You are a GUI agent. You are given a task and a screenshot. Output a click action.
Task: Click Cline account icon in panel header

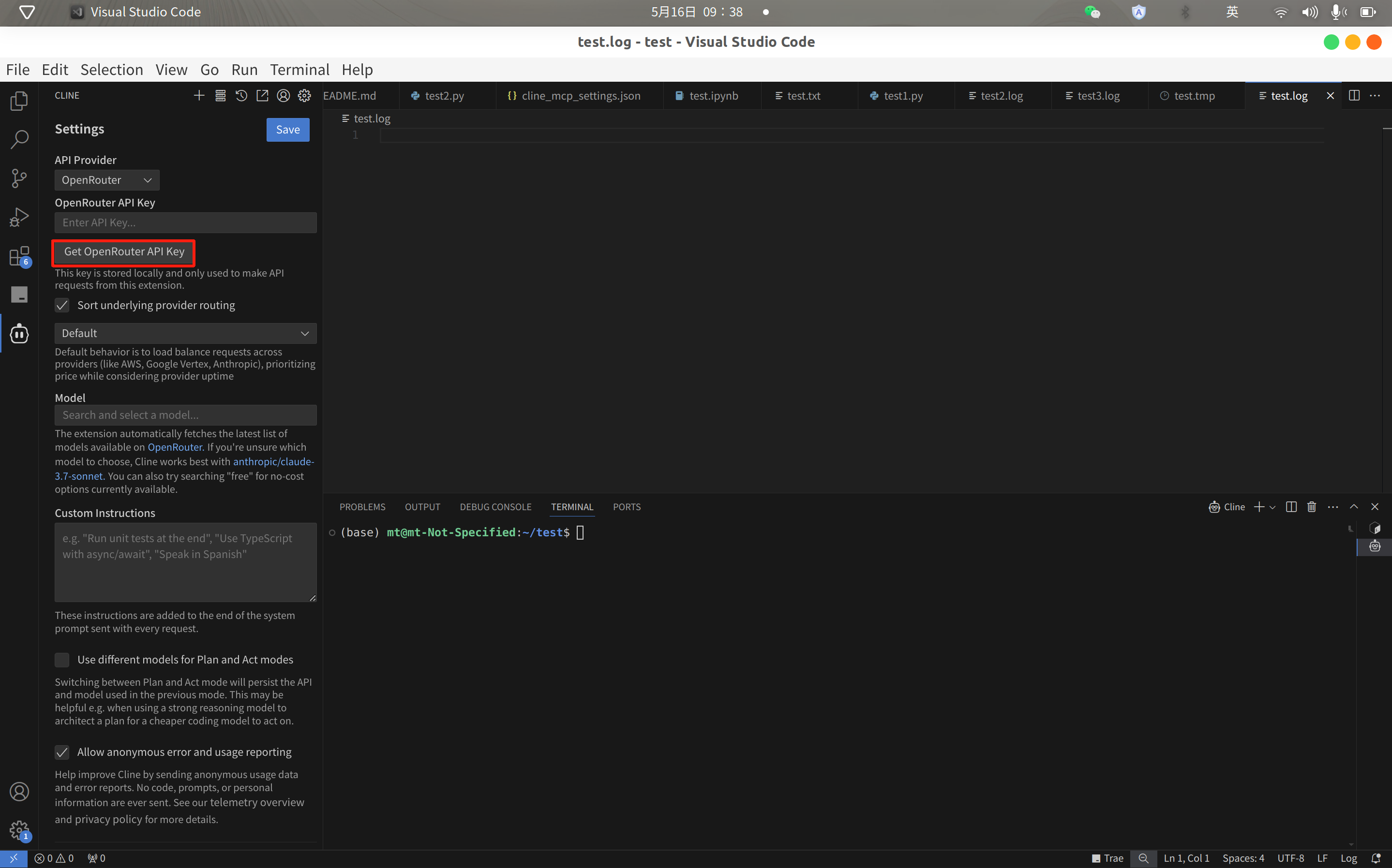pos(283,95)
